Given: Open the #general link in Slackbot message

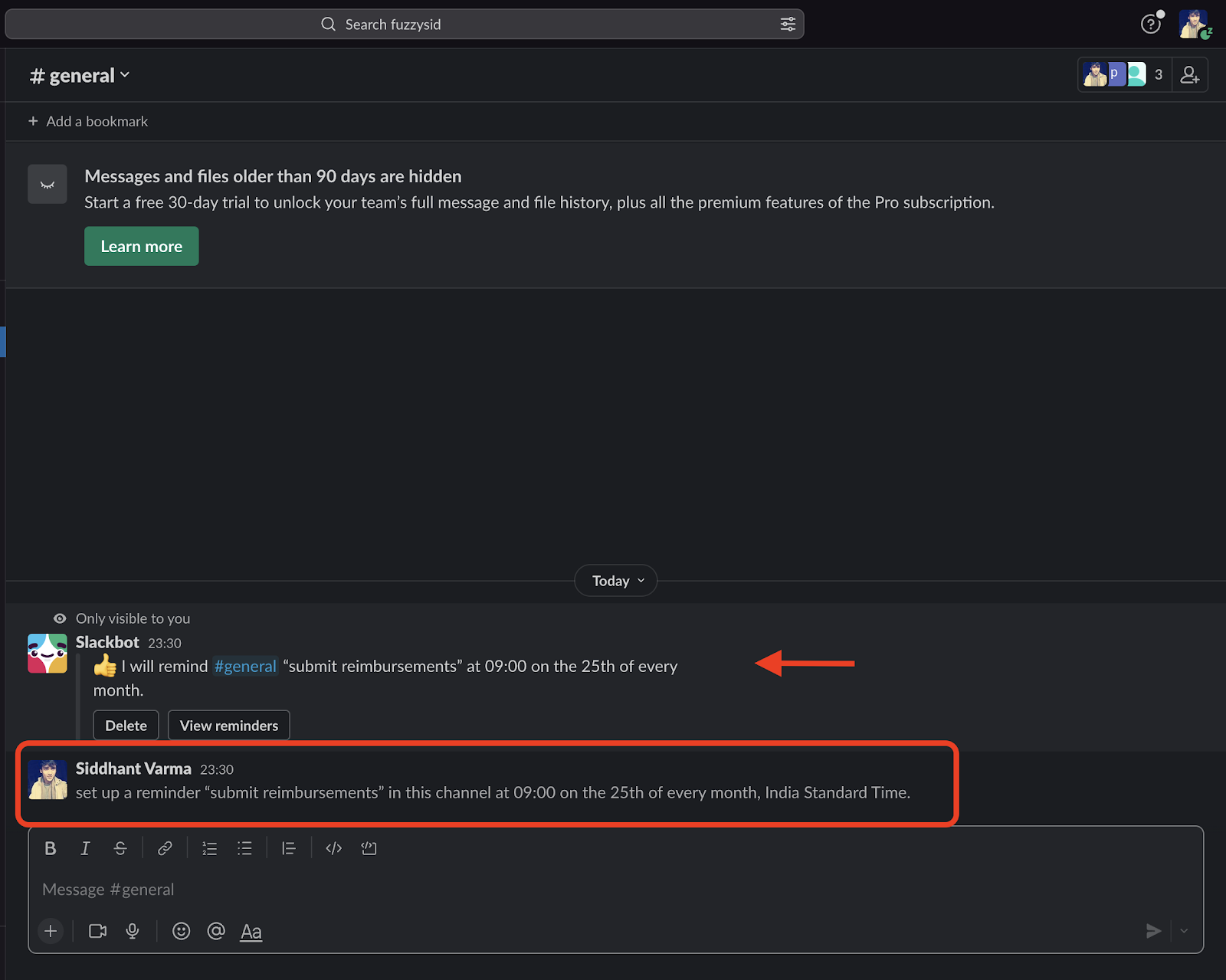Looking at the screenshot, I should point(245,667).
